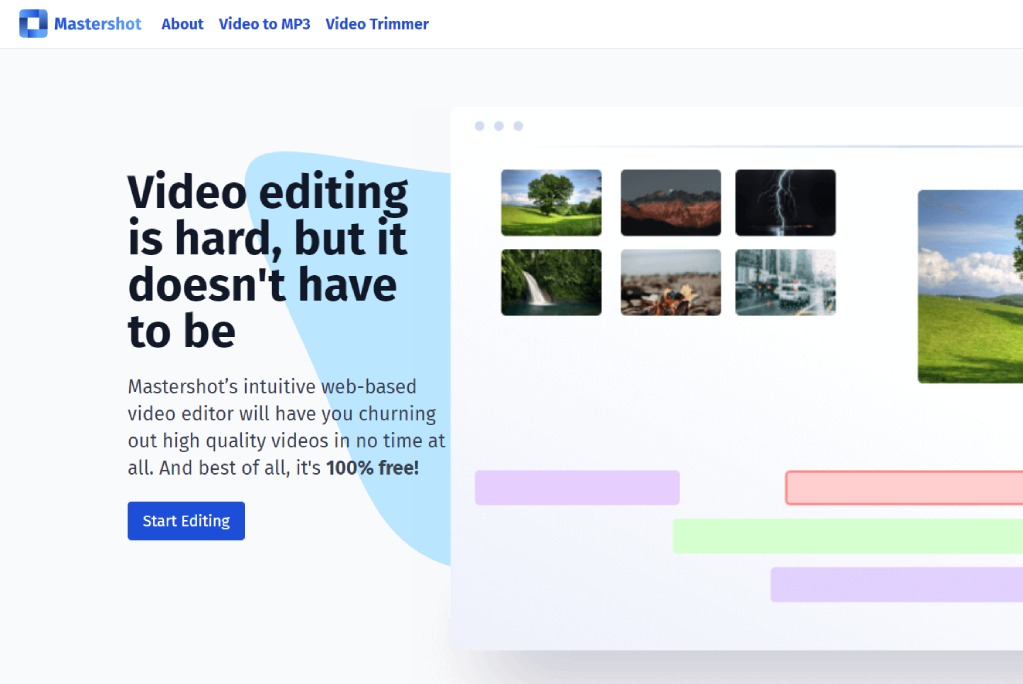
Task: Select the red mountain media thumbnail
Action: point(670,201)
